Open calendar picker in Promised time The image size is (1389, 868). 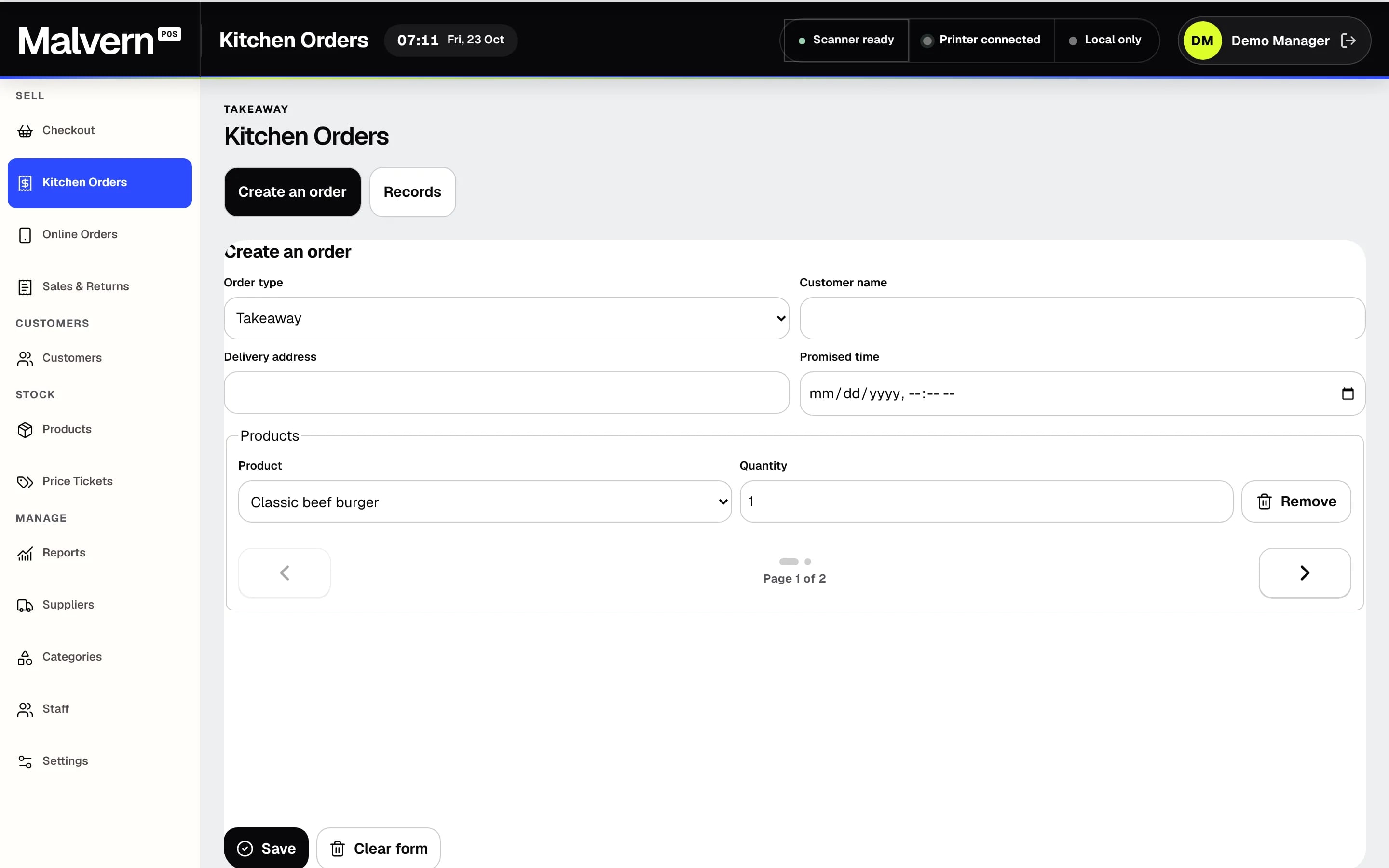[1348, 393]
